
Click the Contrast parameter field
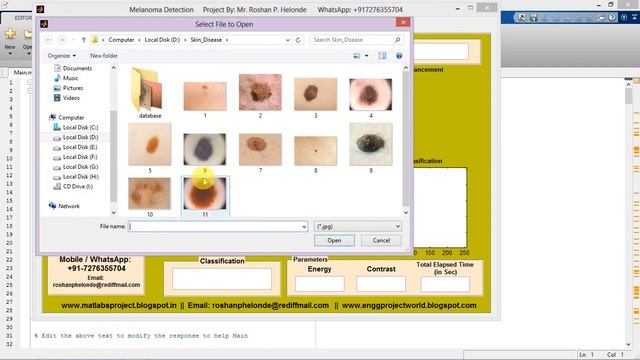[x=381, y=284]
